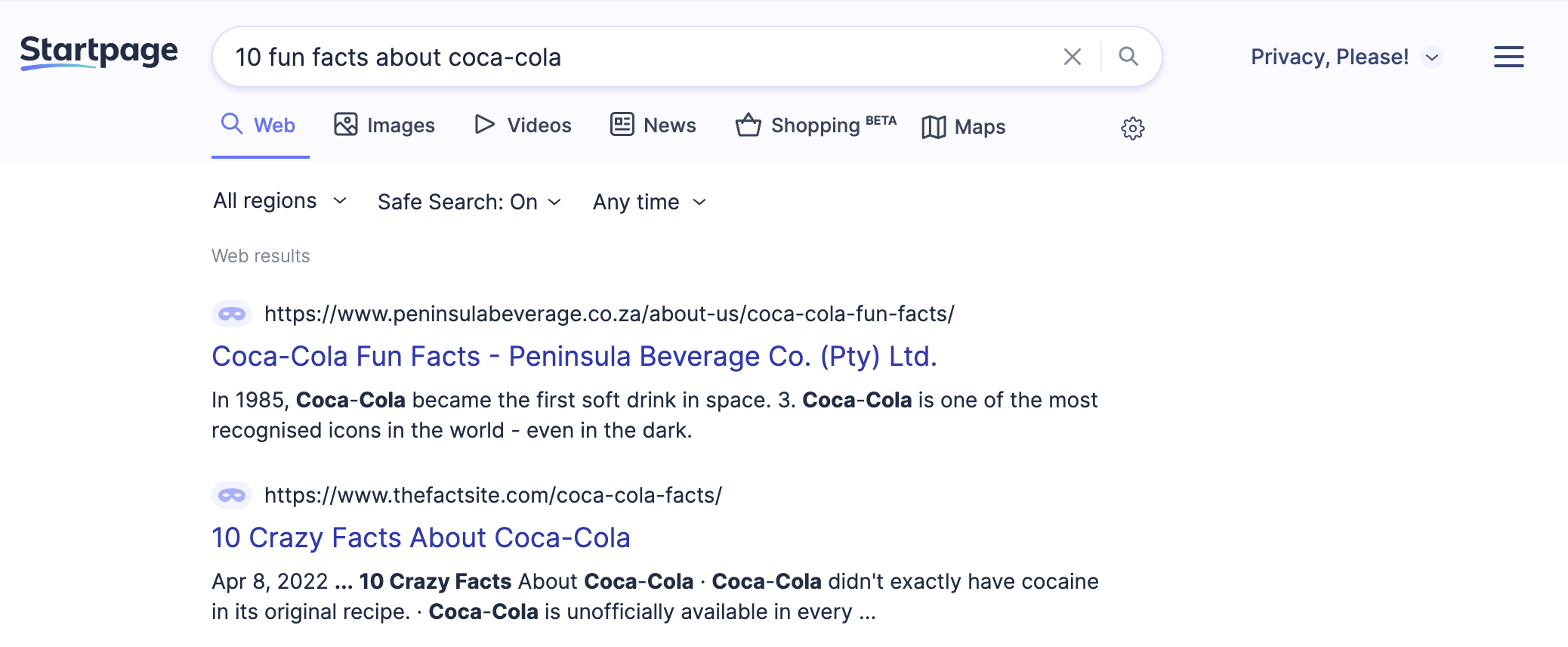Open anonymous view mask for peninsulabeverage result
Image resolution: width=1568 pixels, height=647 pixels.
(232, 314)
